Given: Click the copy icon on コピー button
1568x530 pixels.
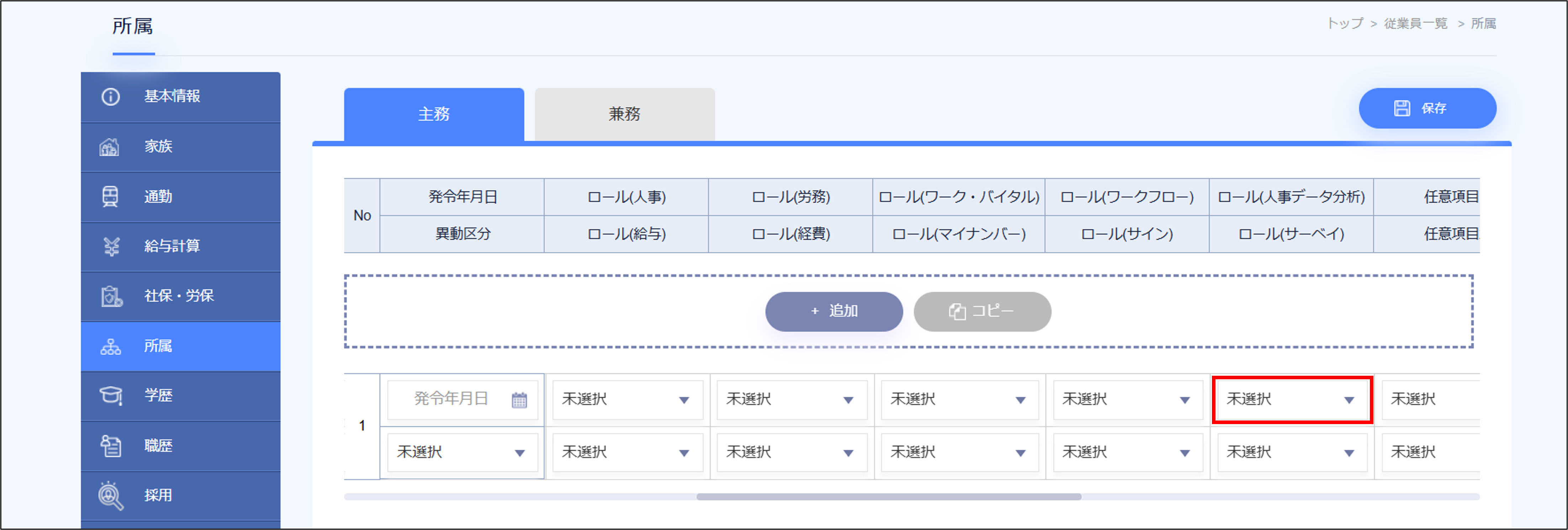Looking at the screenshot, I should tap(957, 311).
